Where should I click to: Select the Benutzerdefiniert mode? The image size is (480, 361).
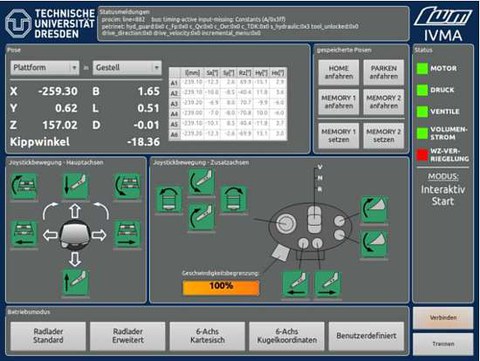click(x=366, y=336)
